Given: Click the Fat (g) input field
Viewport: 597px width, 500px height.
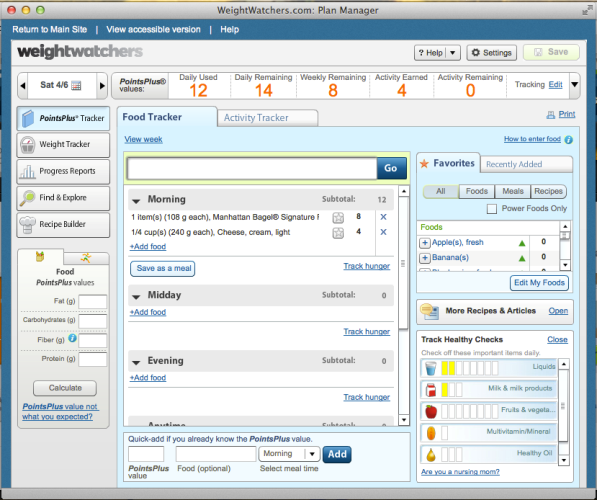Looking at the screenshot, I should point(93,302).
